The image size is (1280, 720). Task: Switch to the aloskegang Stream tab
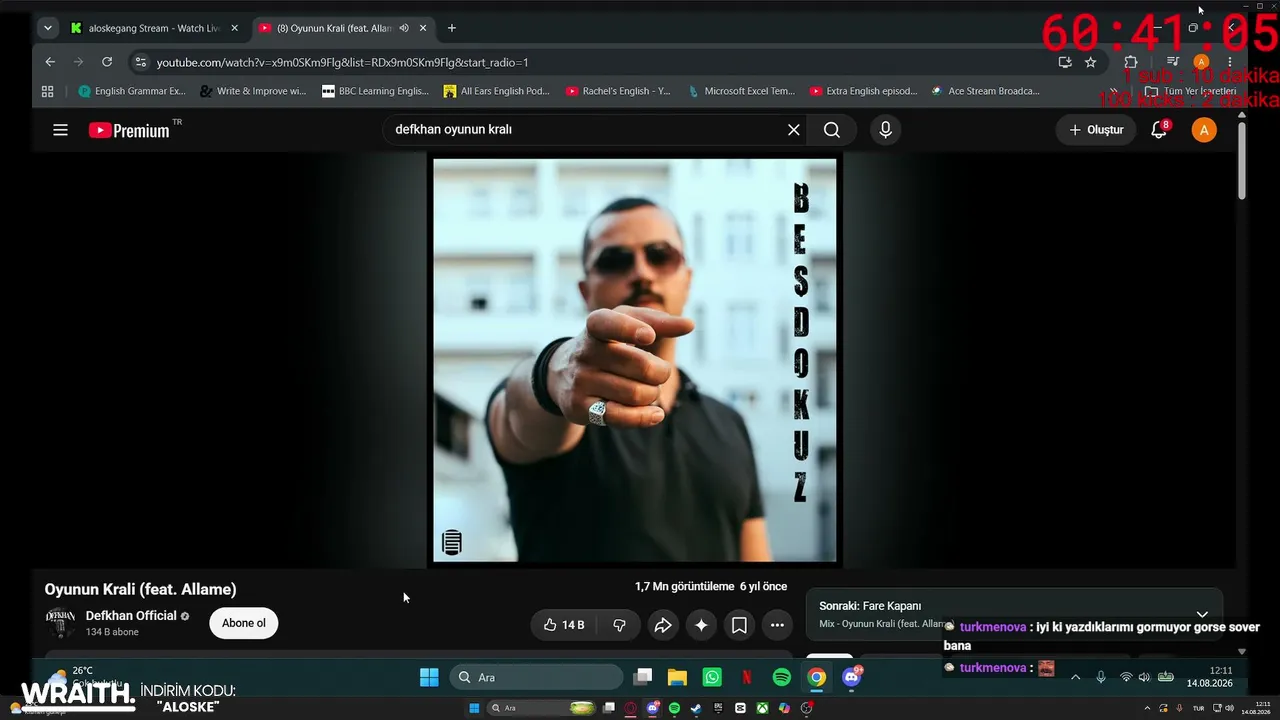[x=154, y=28]
